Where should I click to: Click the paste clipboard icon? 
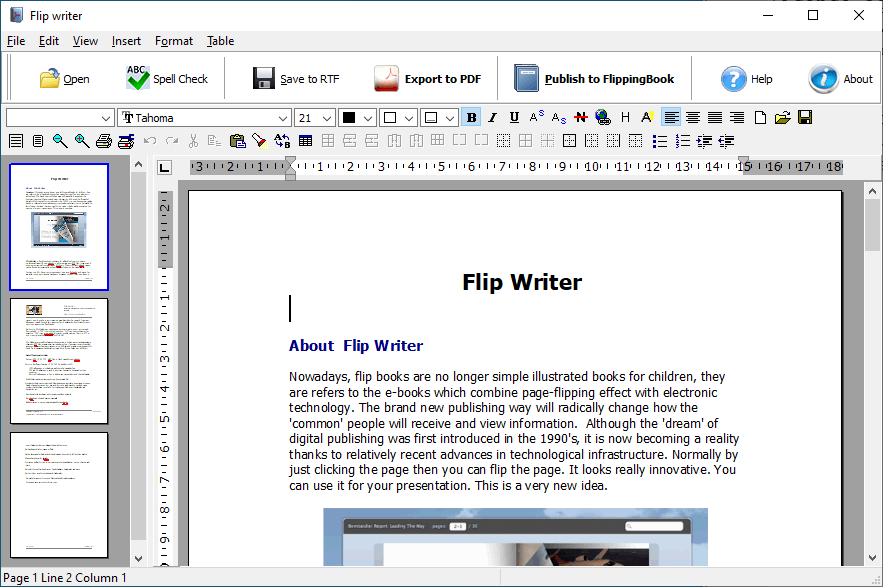click(238, 141)
